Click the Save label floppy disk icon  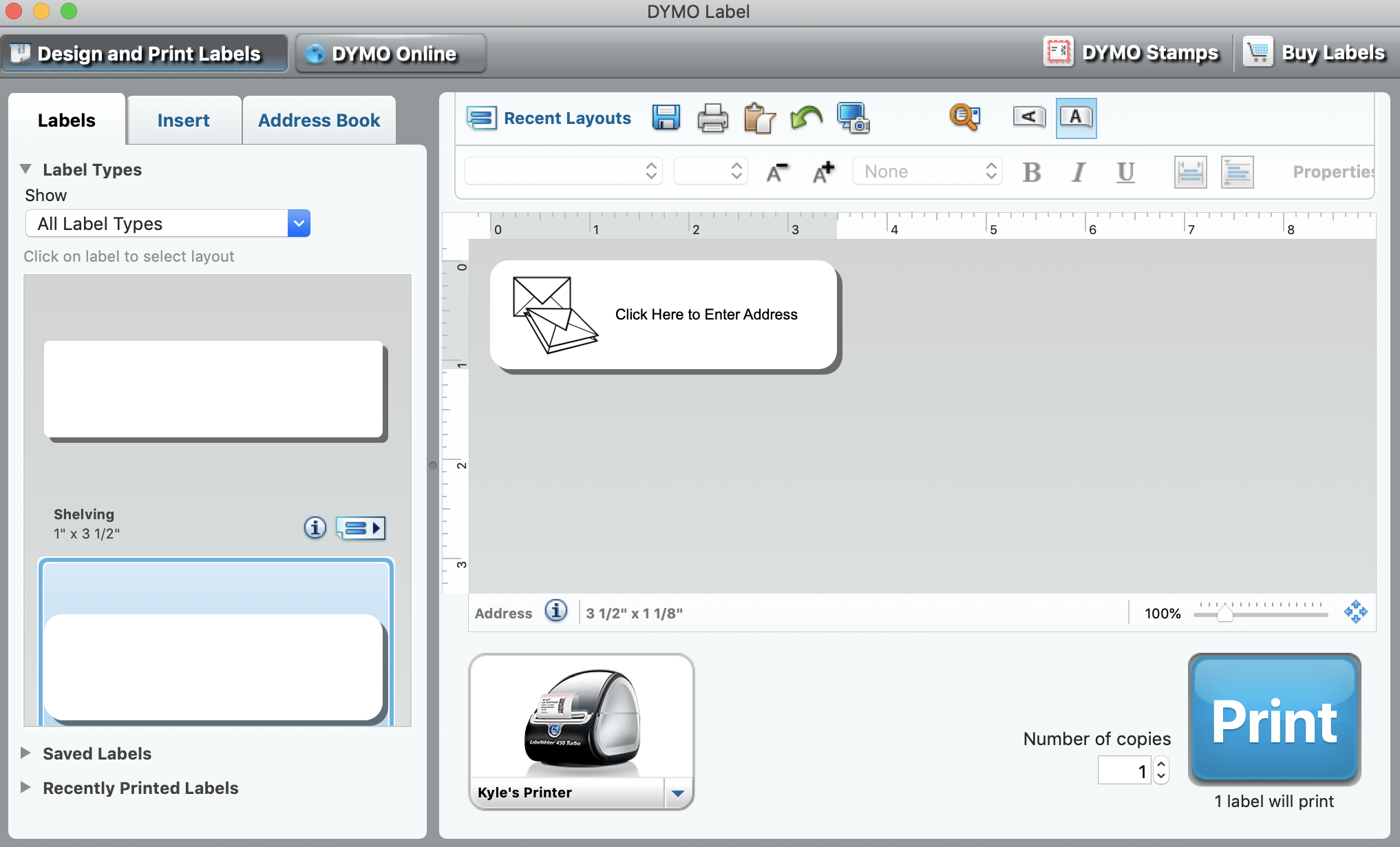pos(666,118)
